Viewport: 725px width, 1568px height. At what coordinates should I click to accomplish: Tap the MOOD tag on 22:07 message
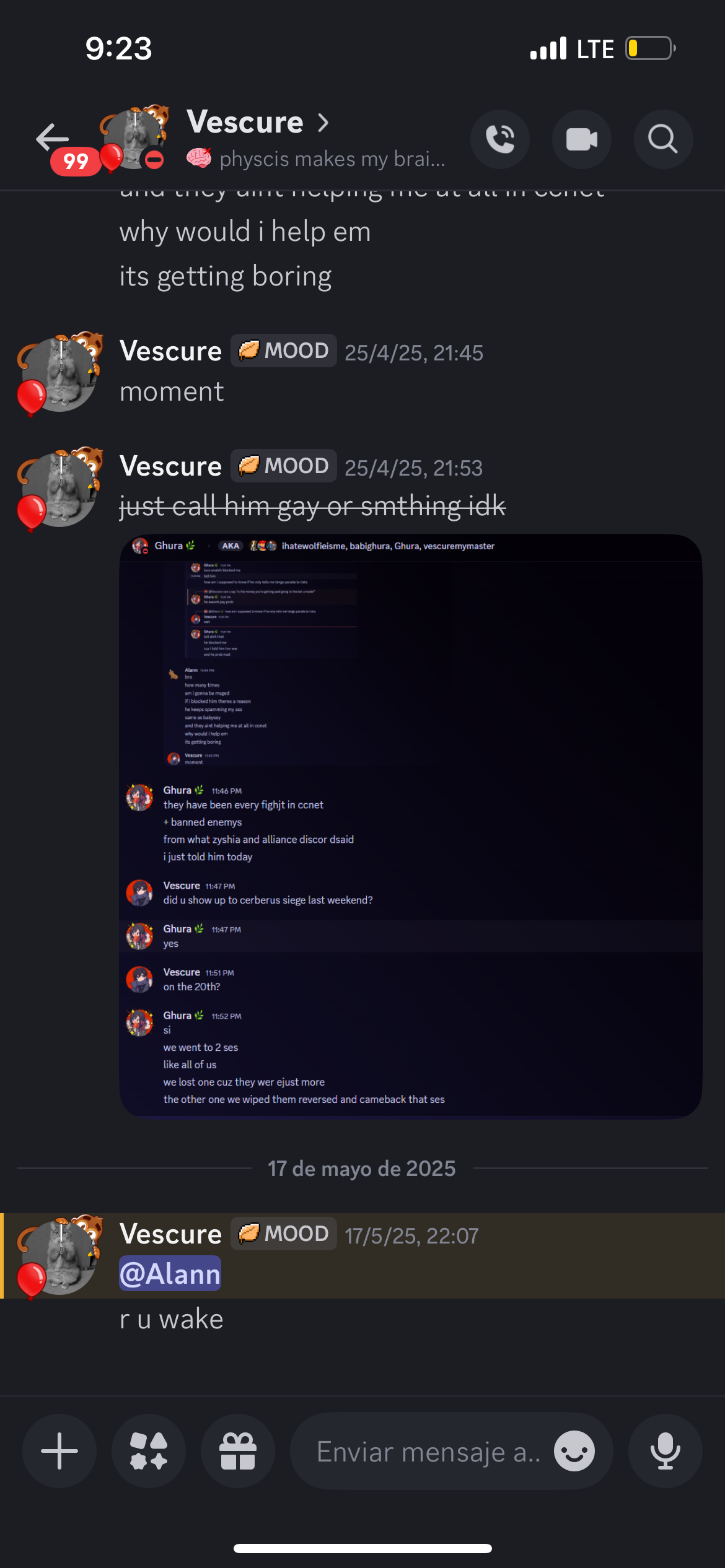click(x=284, y=1234)
